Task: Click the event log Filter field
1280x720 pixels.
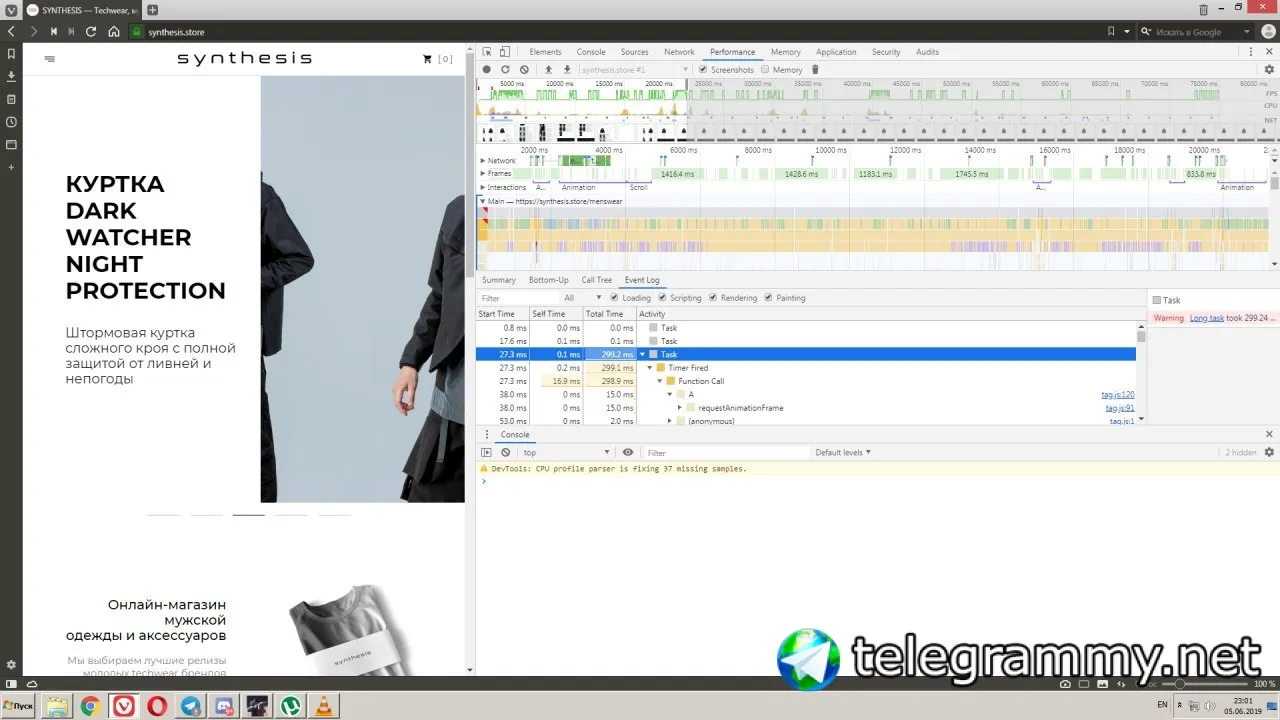Action: coord(517,298)
